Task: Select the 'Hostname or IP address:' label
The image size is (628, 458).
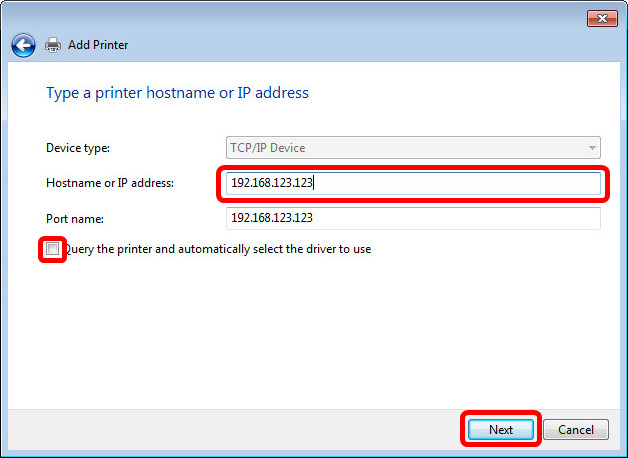Action: pyautogui.click(x=110, y=183)
